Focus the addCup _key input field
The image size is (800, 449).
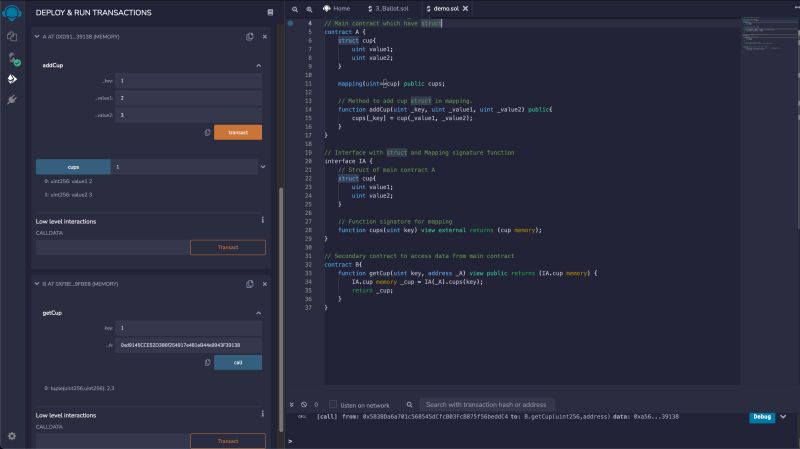188,81
